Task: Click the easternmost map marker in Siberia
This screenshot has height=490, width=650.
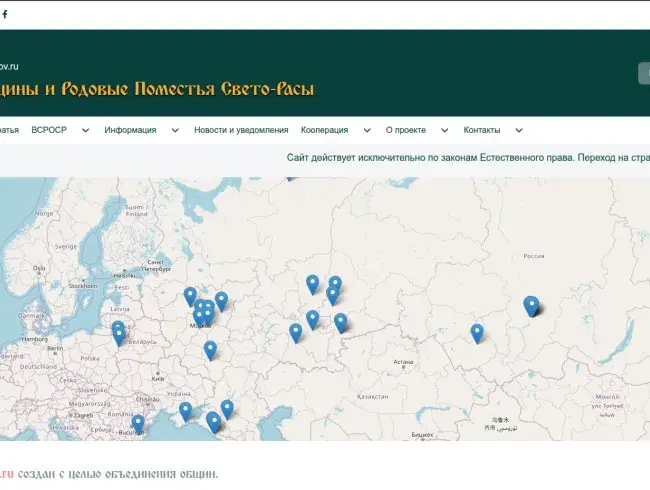Action: [x=532, y=305]
